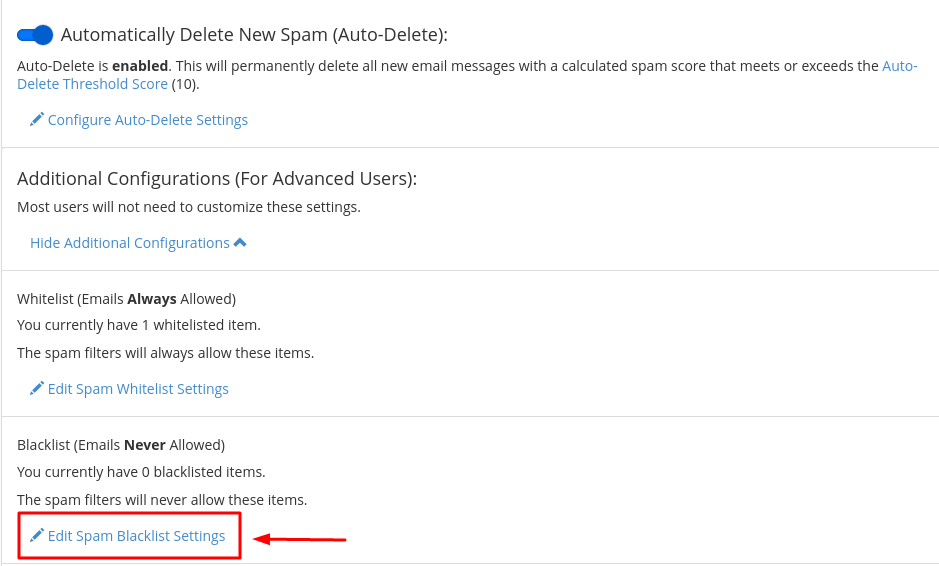Click pencil icon beside Configure Auto-Delete Settings

point(37,120)
